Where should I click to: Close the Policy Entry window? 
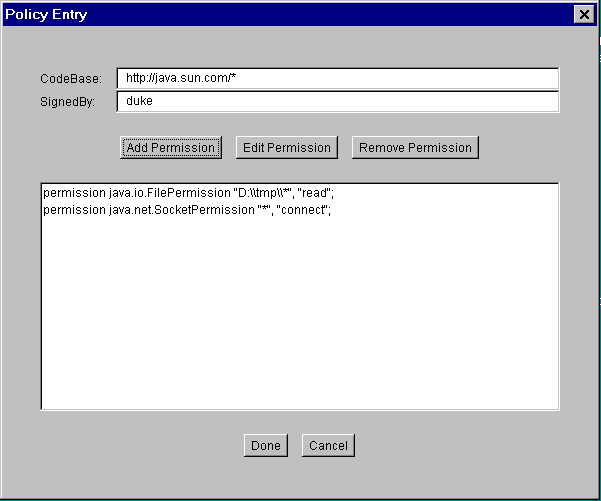coord(583,14)
